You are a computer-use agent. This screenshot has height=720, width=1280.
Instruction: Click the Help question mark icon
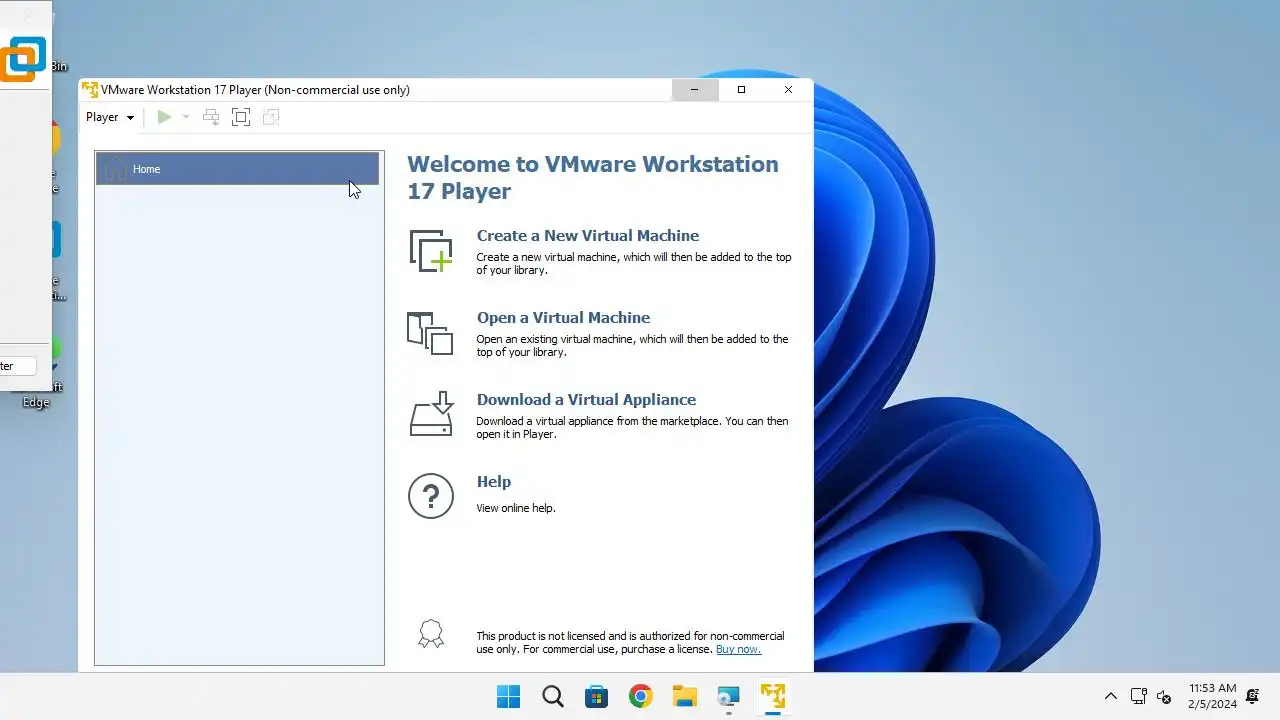(431, 496)
